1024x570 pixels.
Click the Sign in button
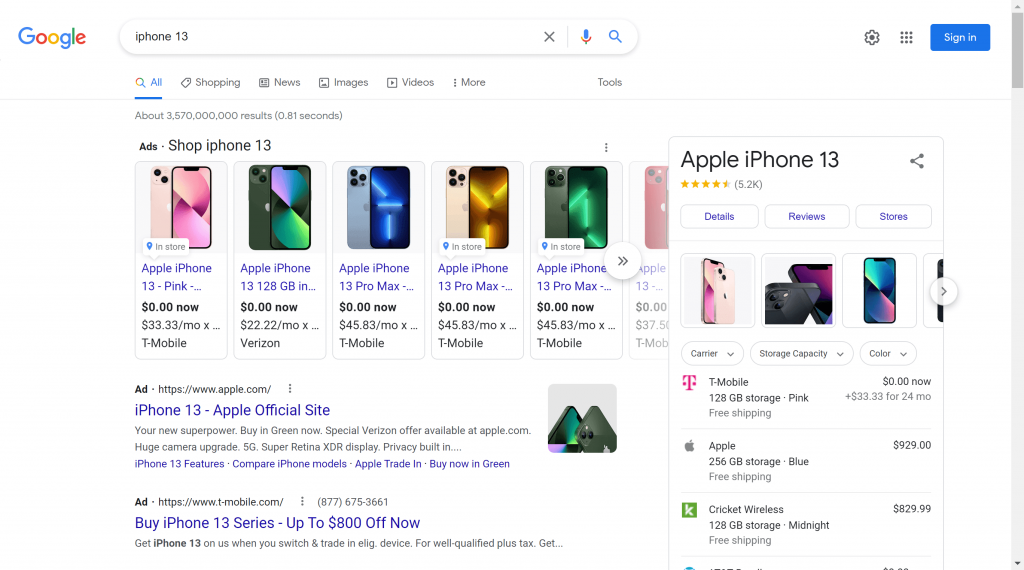pyautogui.click(x=959, y=37)
